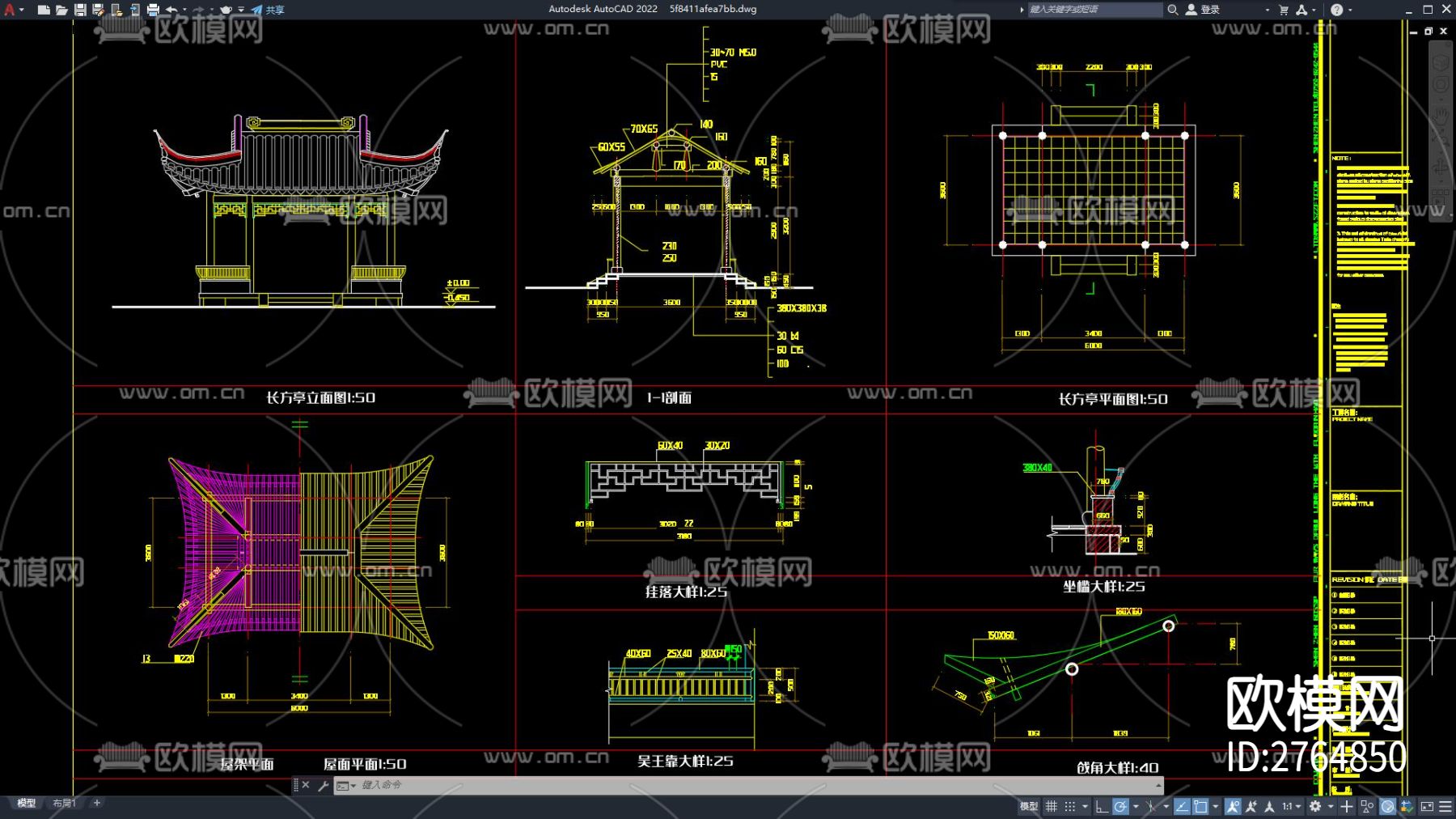Click the Save disk icon
The width and height of the screenshot is (1456, 819).
(80, 10)
